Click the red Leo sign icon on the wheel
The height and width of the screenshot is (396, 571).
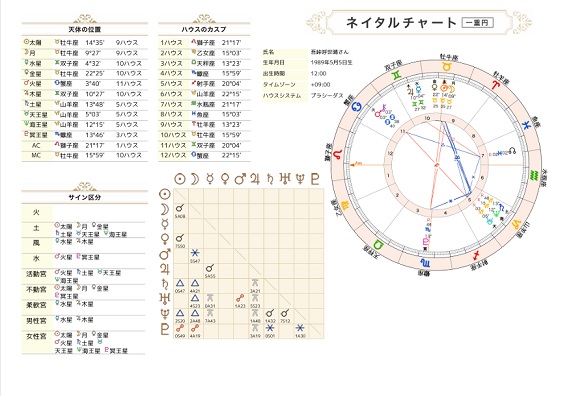tap(338, 154)
